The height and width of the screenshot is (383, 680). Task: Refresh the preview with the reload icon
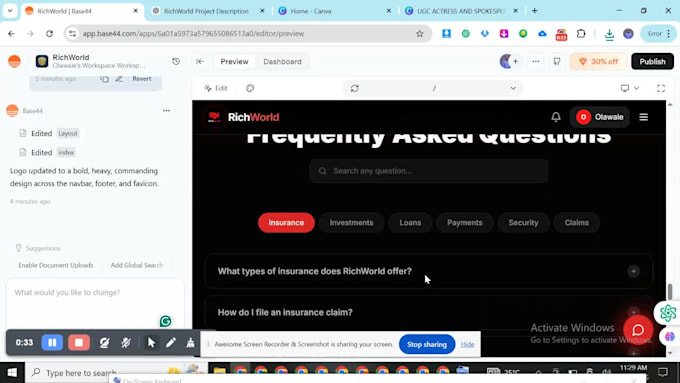[355, 88]
